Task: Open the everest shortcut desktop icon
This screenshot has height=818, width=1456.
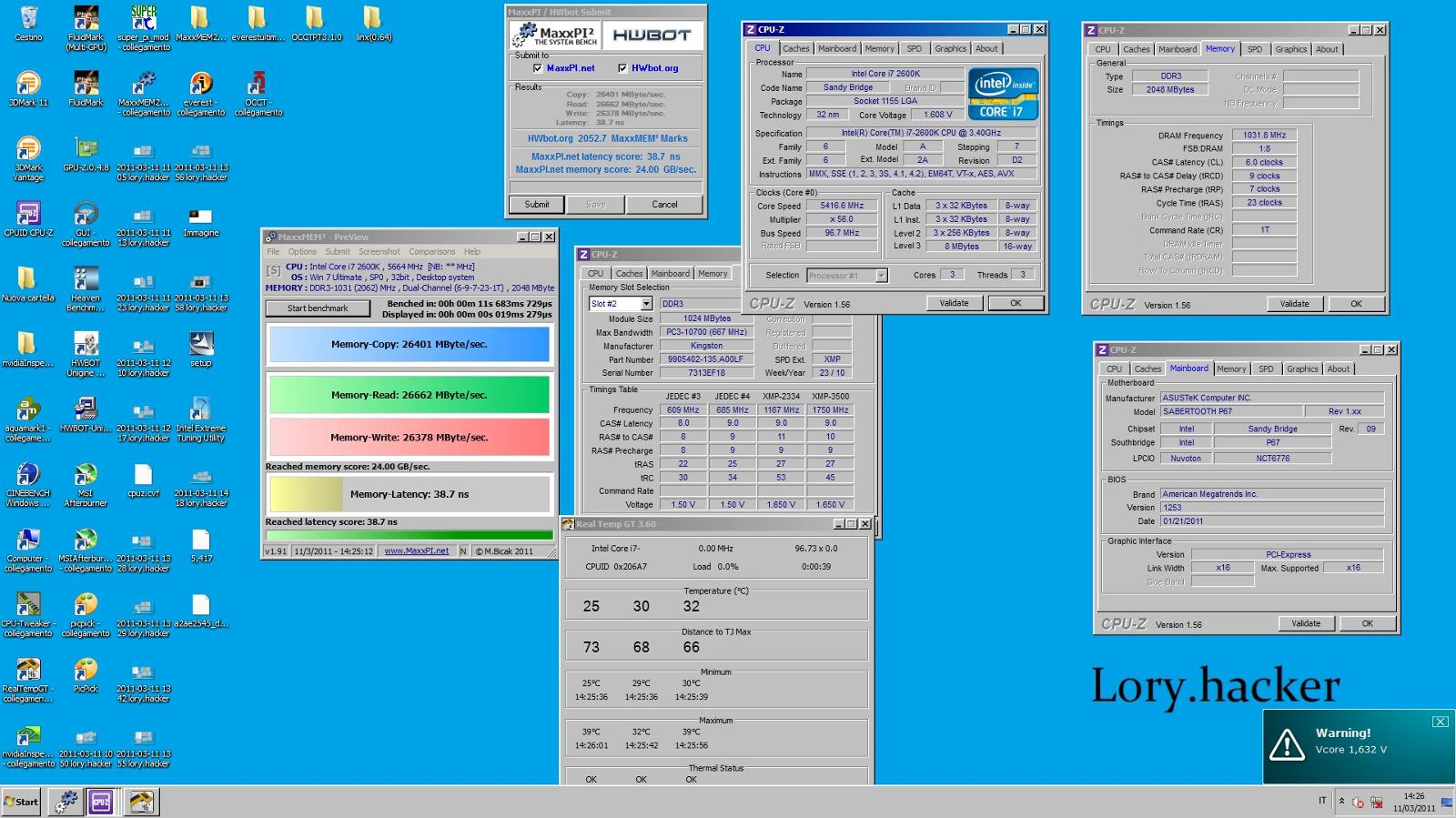Action: (201, 93)
